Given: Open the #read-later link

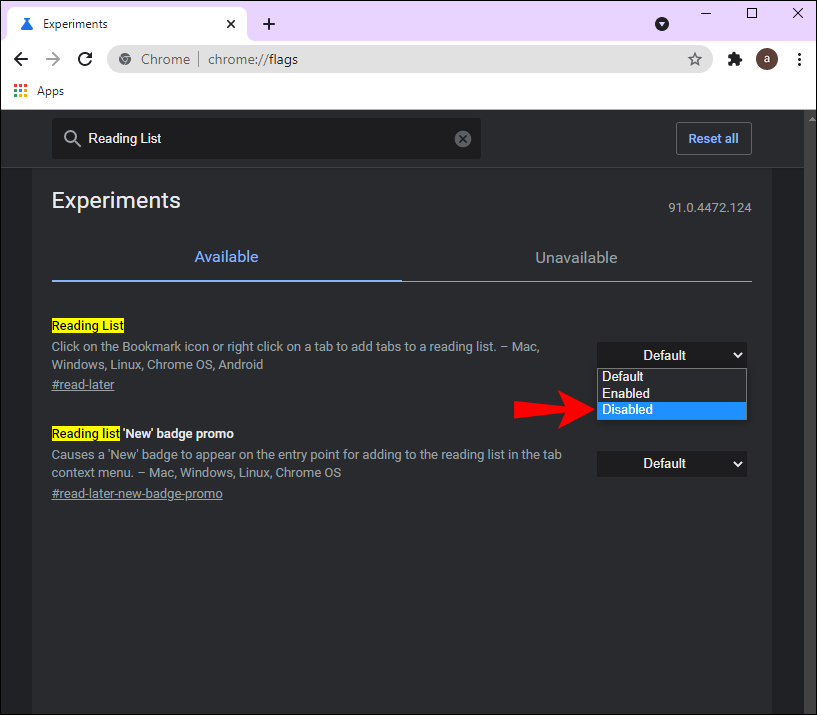Looking at the screenshot, I should pyautogui.click(x=83, y=385).
